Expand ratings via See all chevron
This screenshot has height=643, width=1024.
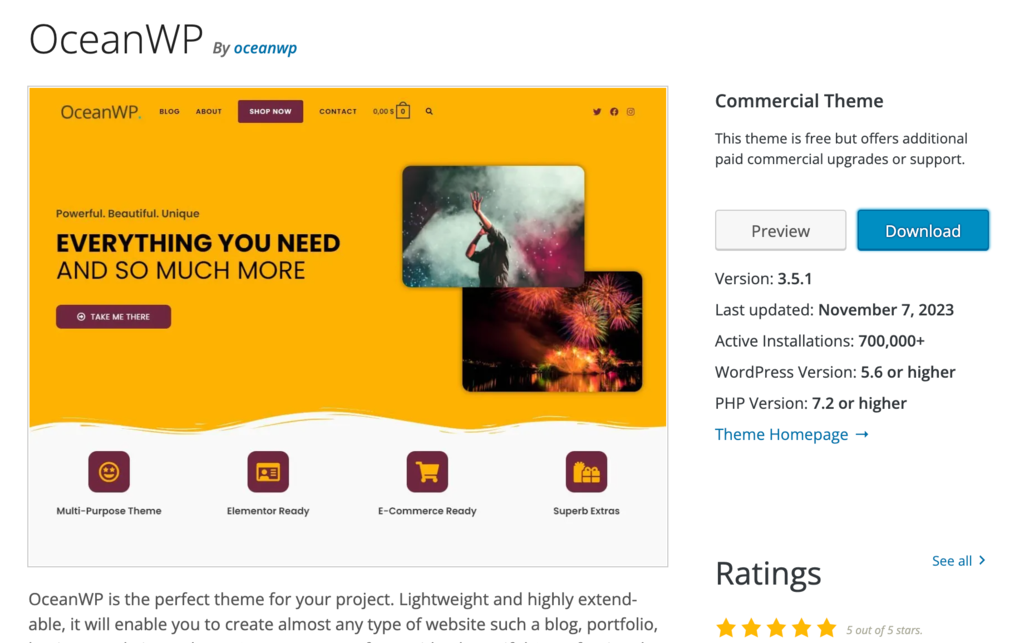982,560
